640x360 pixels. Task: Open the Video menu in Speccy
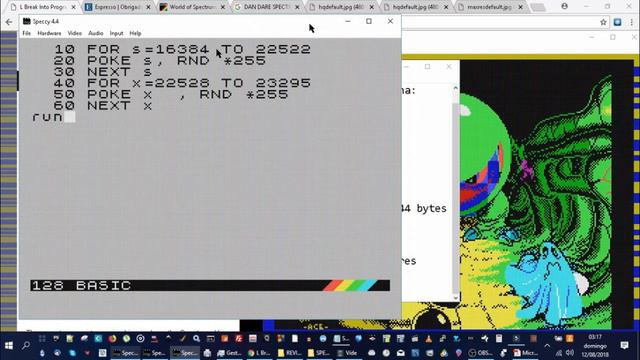tap(74, 33)
